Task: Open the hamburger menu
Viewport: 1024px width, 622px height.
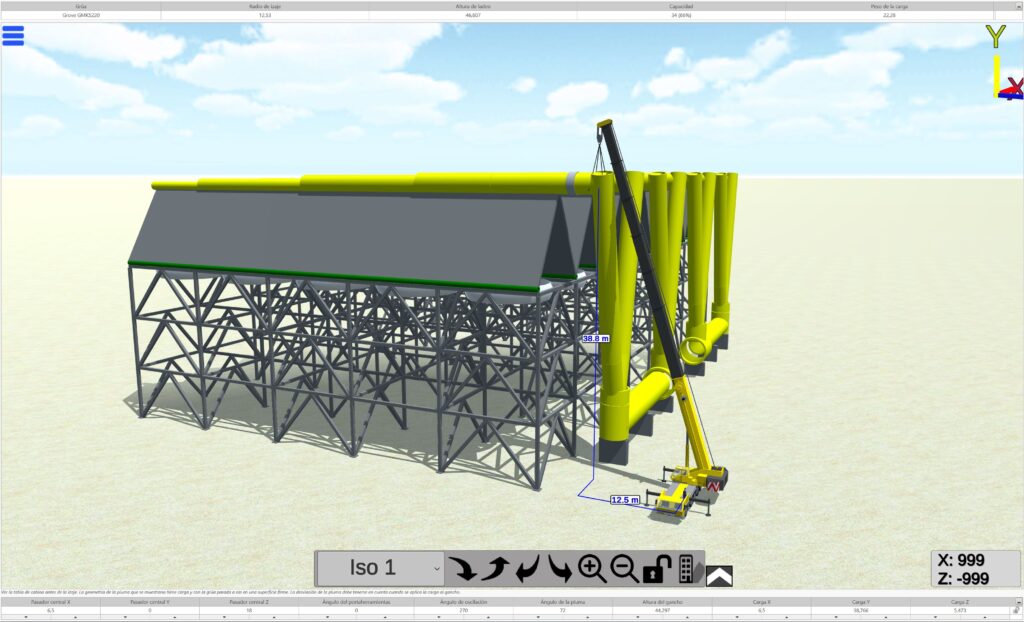Action: (x=13, y=35)
